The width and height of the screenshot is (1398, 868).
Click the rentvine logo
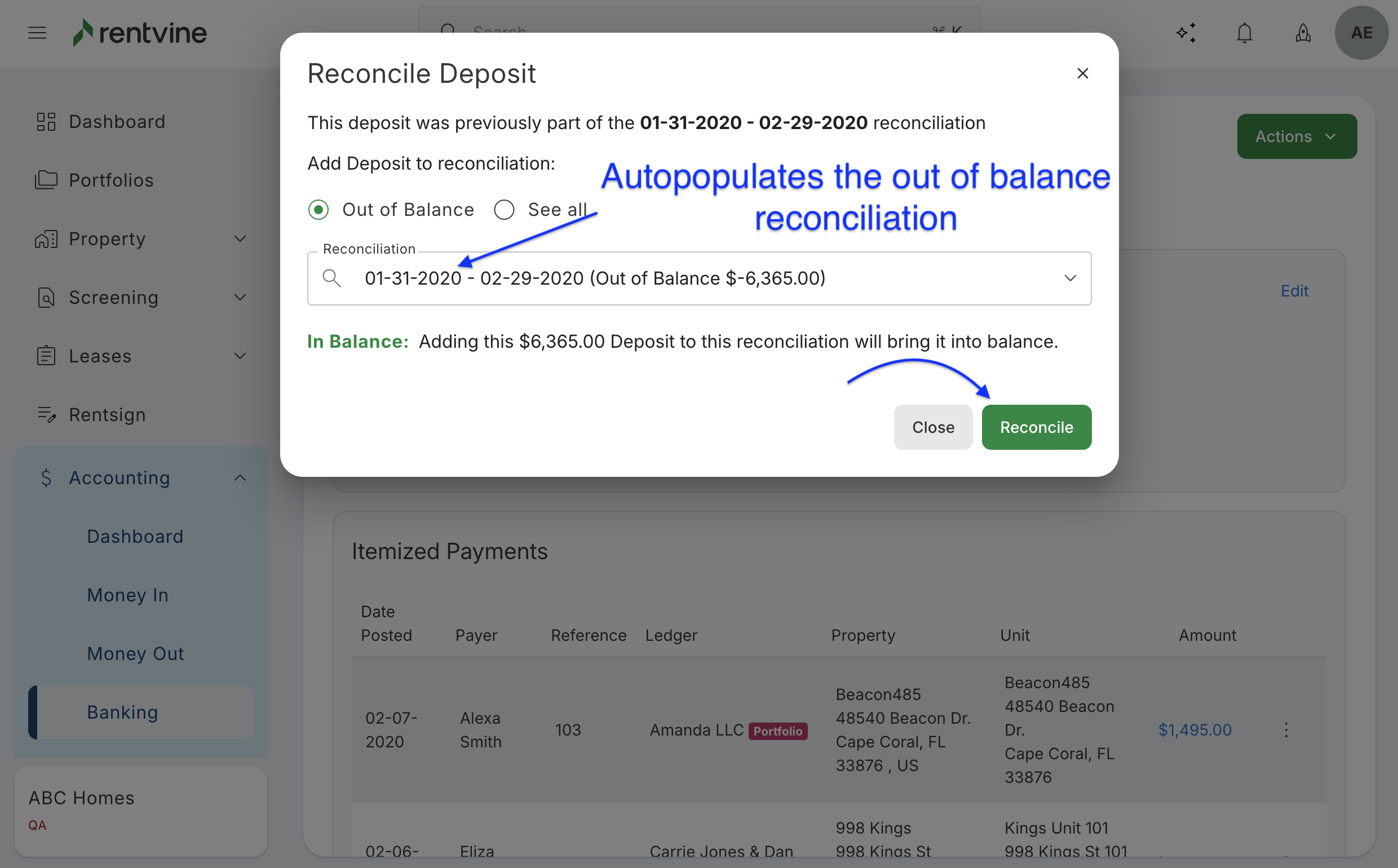pyautogui.click(x=139, y=33)
